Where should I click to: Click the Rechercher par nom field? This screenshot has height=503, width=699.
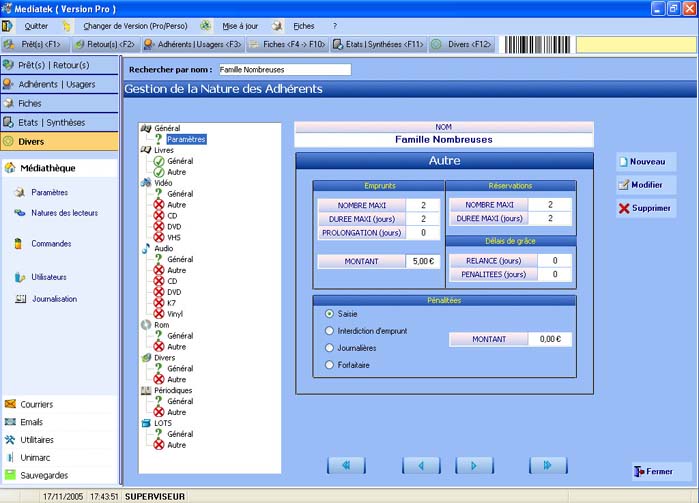click(285, 70)
